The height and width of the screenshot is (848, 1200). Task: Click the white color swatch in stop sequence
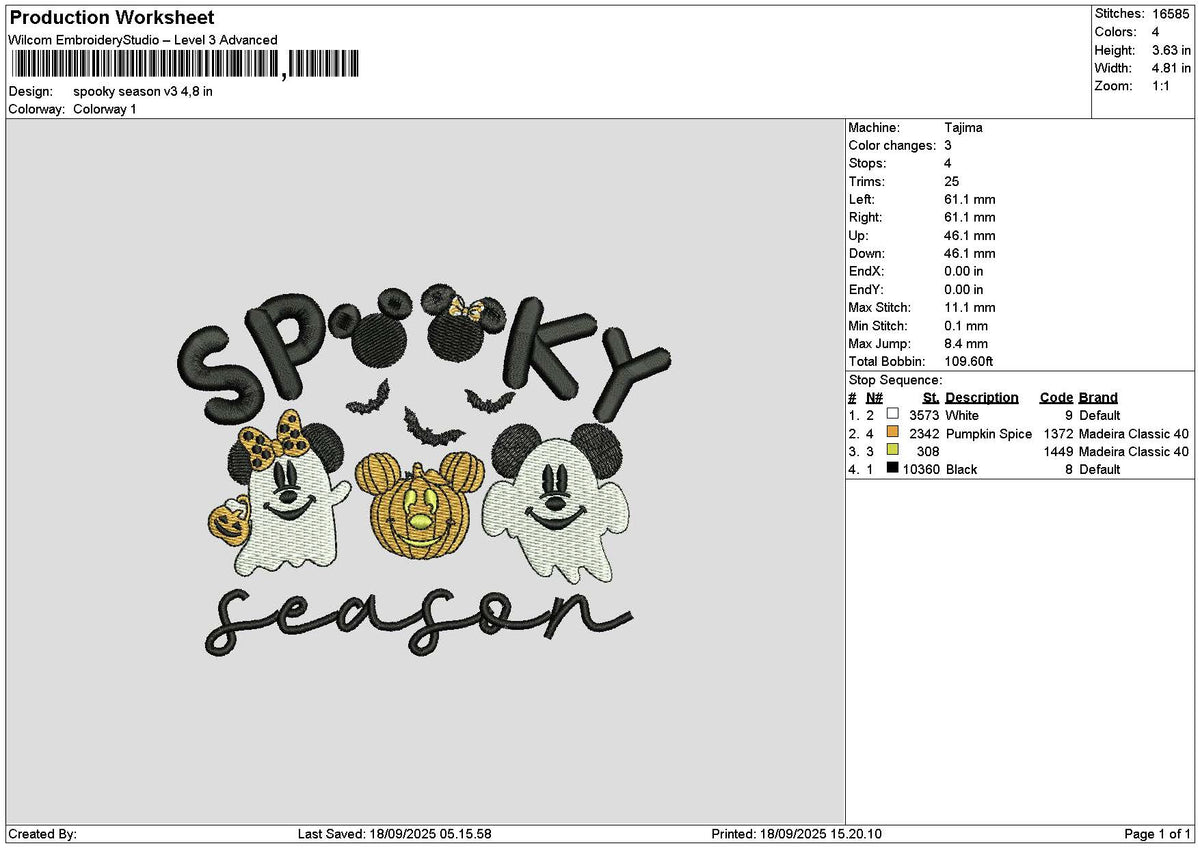893,414
